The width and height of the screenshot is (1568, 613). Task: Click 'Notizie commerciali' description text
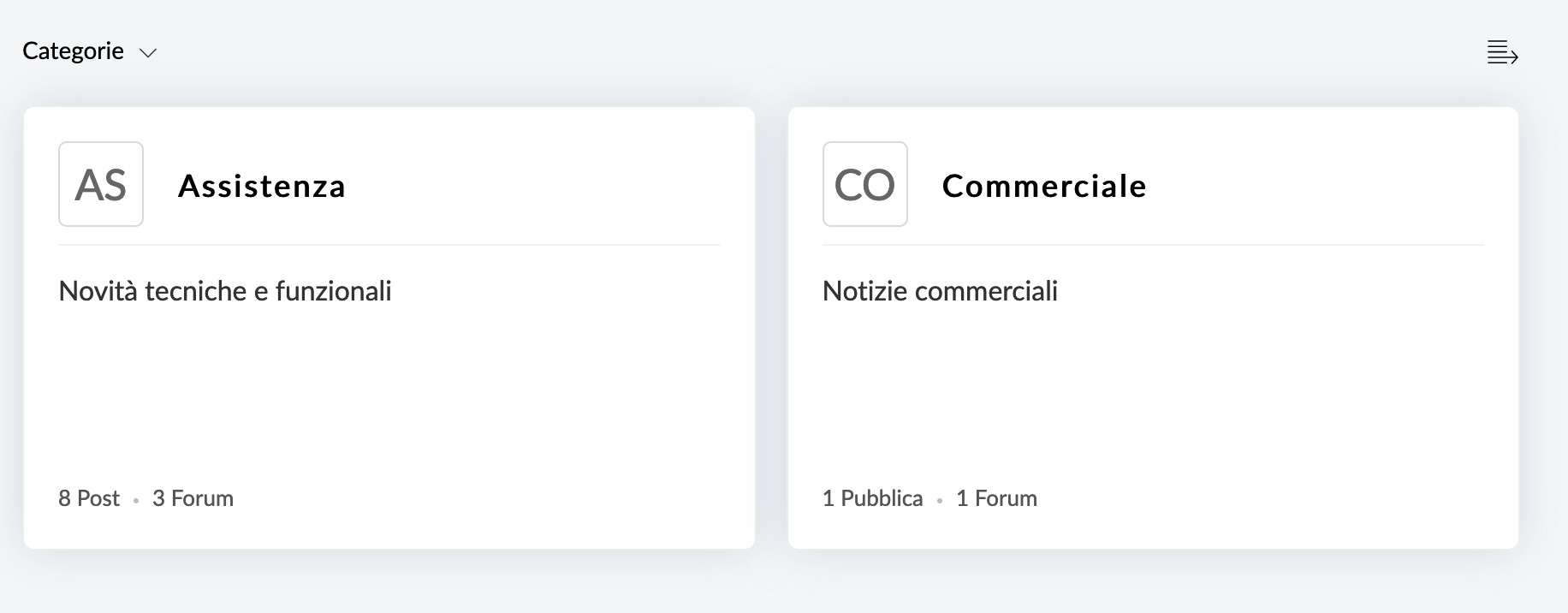pyautogui.click(x=939, y=291)
